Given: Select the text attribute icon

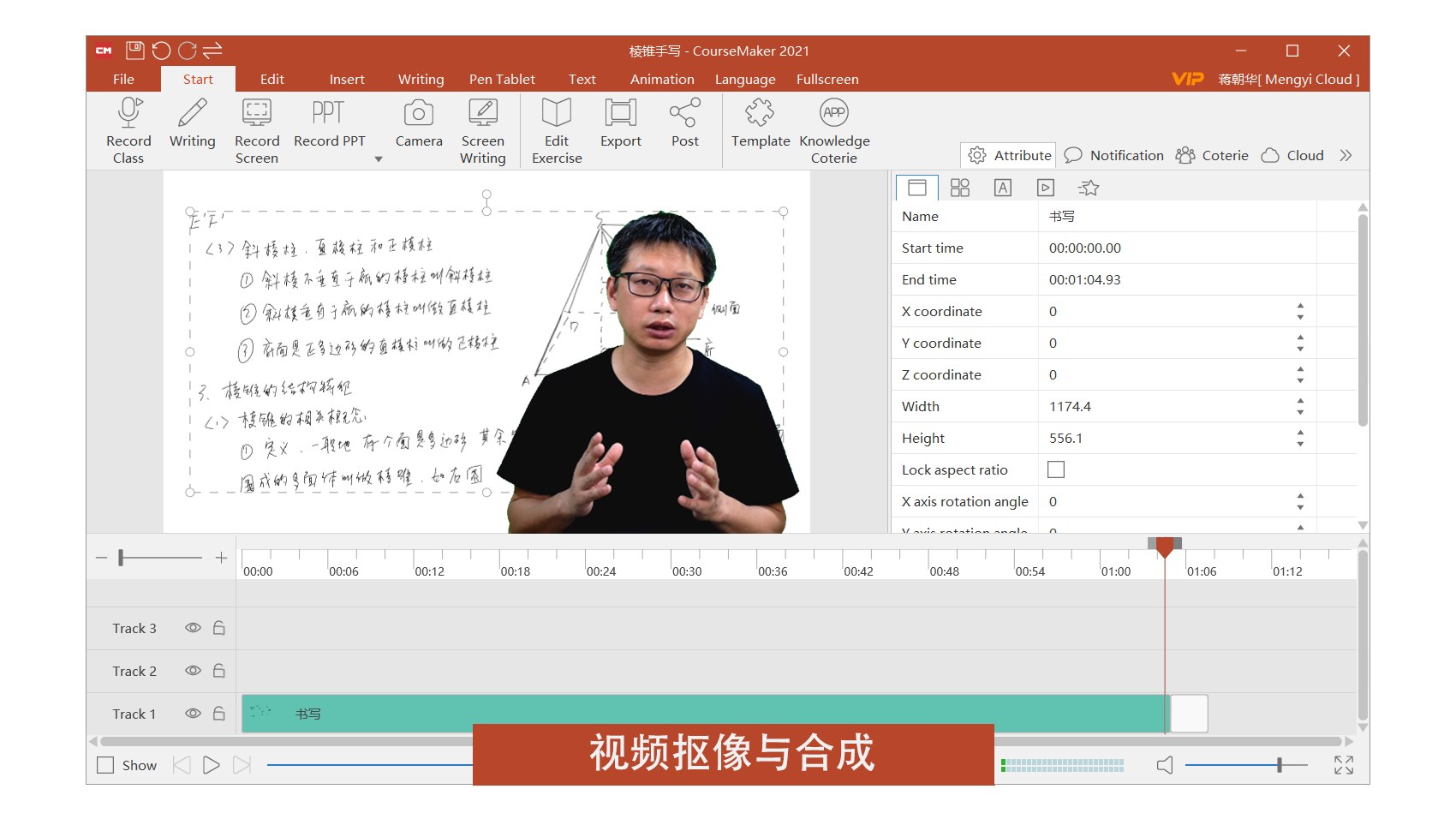Looking at the screenshot, I should point(1003,188).
